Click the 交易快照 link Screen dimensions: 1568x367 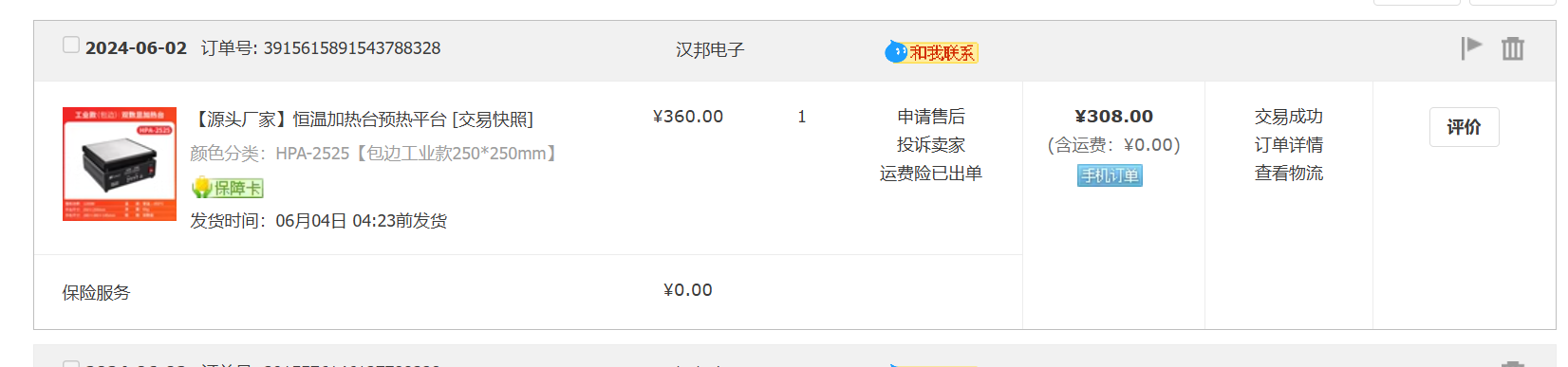[493, 119]
